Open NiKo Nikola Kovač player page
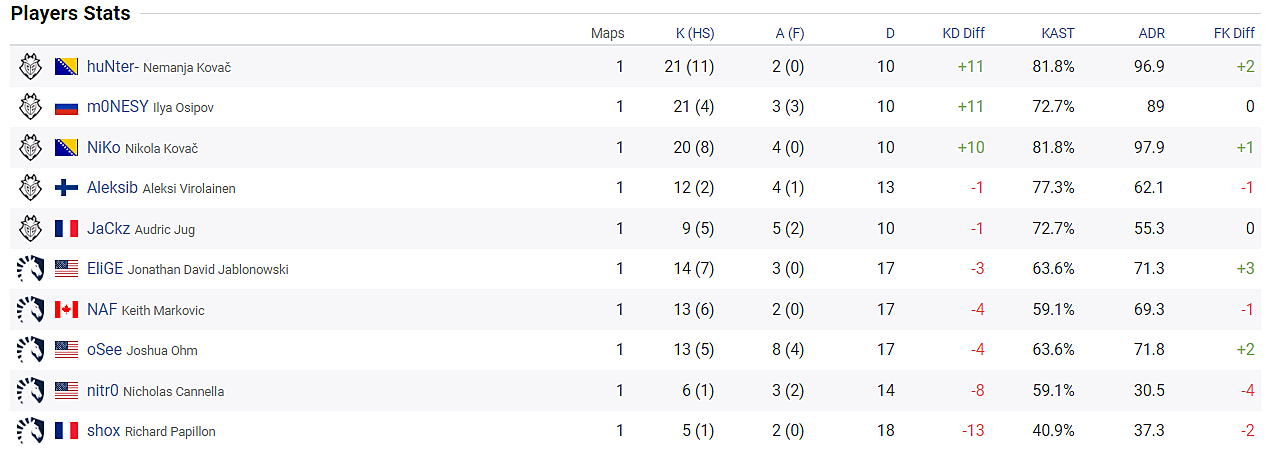This screenshot has width=1274, height=456. pyautogui.click(x=142, y=148)
